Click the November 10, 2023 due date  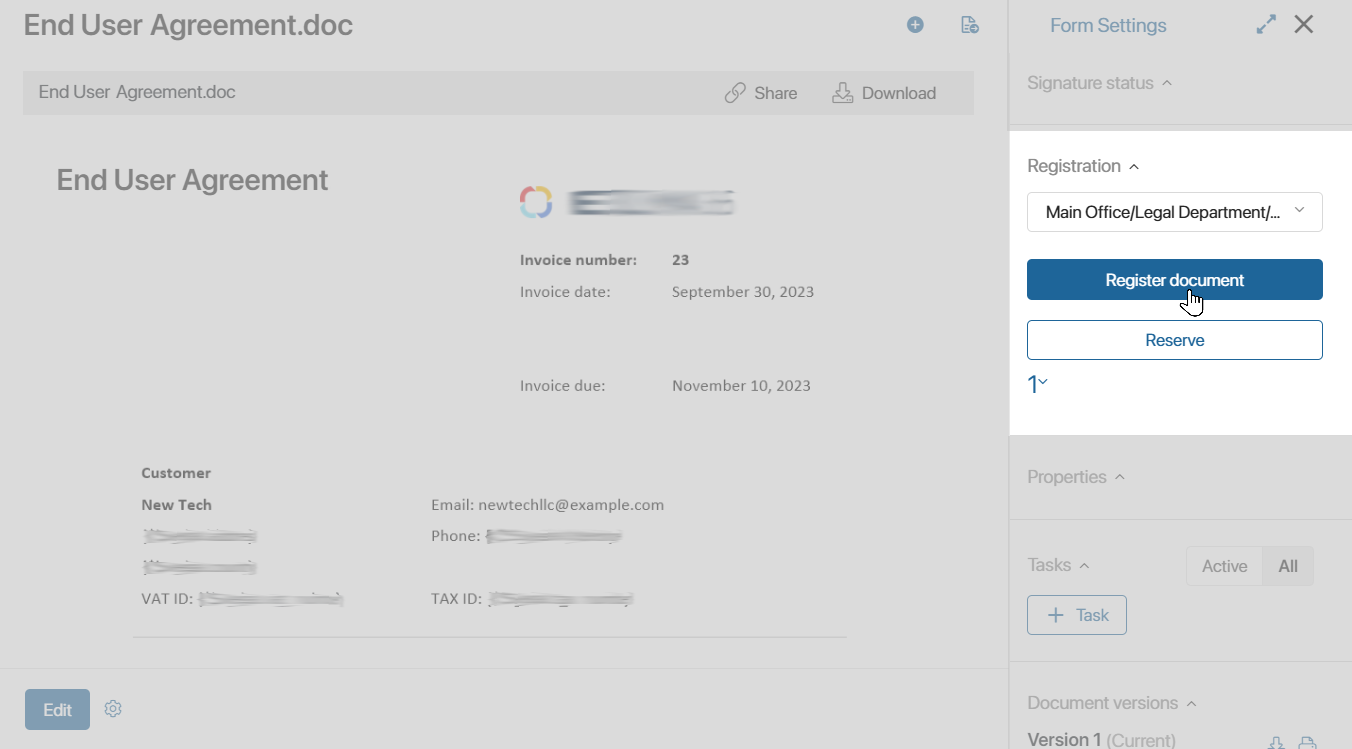(x=741, y=385)
